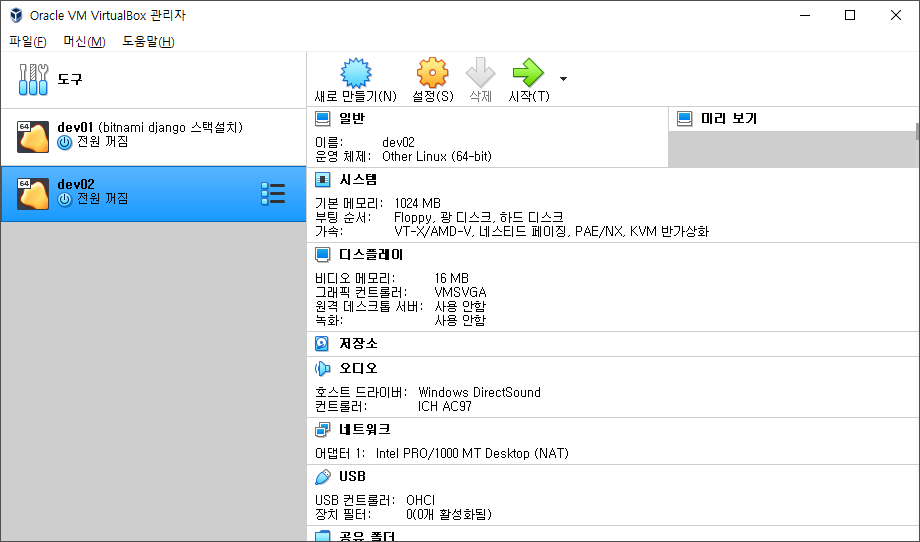Open dropdown arrow next to 시작(T)
The image size is (920, 542).
tap(563, 79)
